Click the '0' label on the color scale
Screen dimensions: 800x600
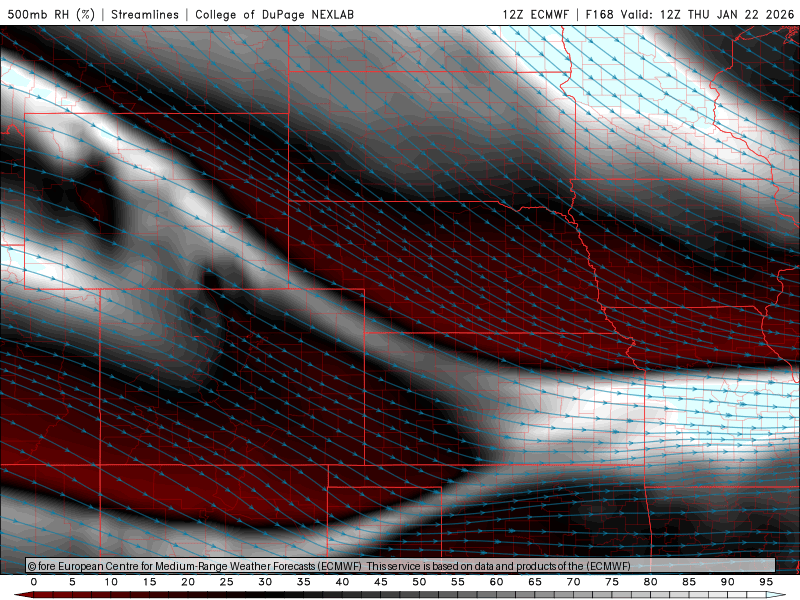[x=34, y=582]
